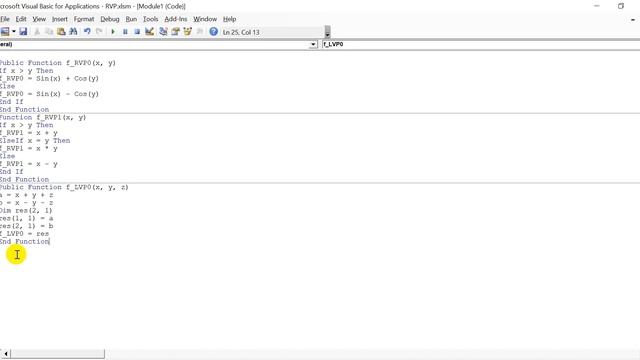Click the procedure box showing f_LVP0
This screenshot has height=360, width=640.
(481, 44)
